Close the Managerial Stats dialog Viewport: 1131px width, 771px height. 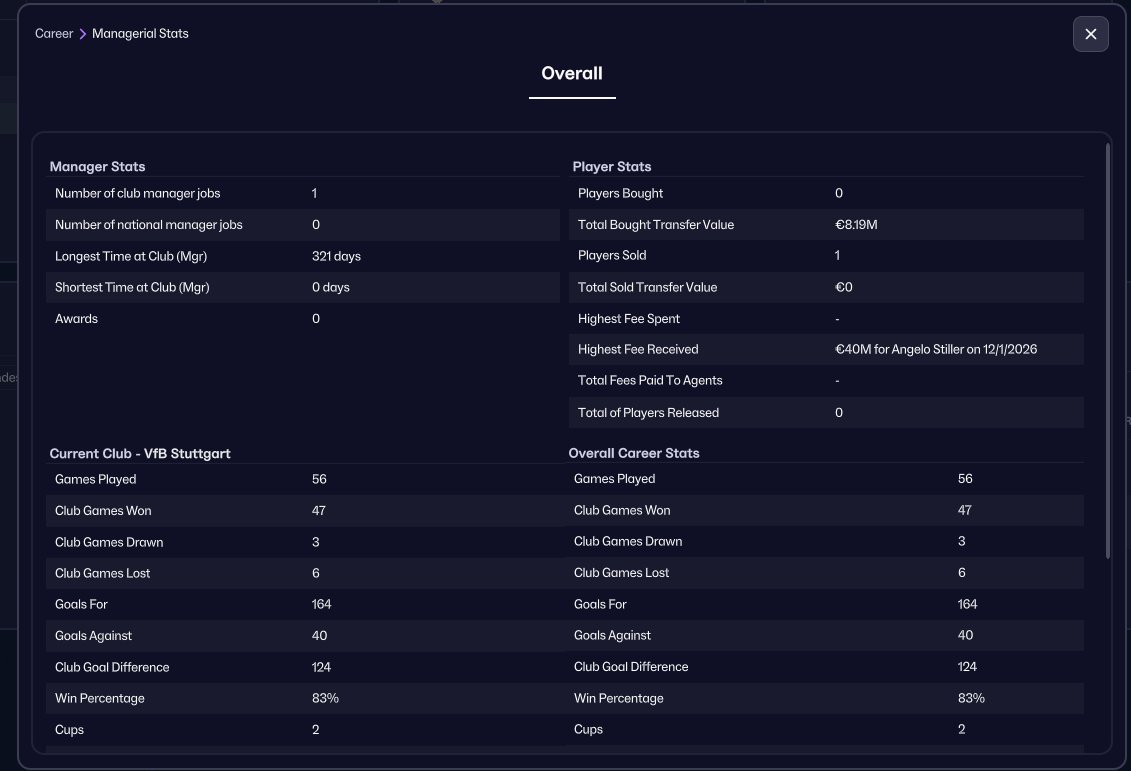(x=1090, y=34)
